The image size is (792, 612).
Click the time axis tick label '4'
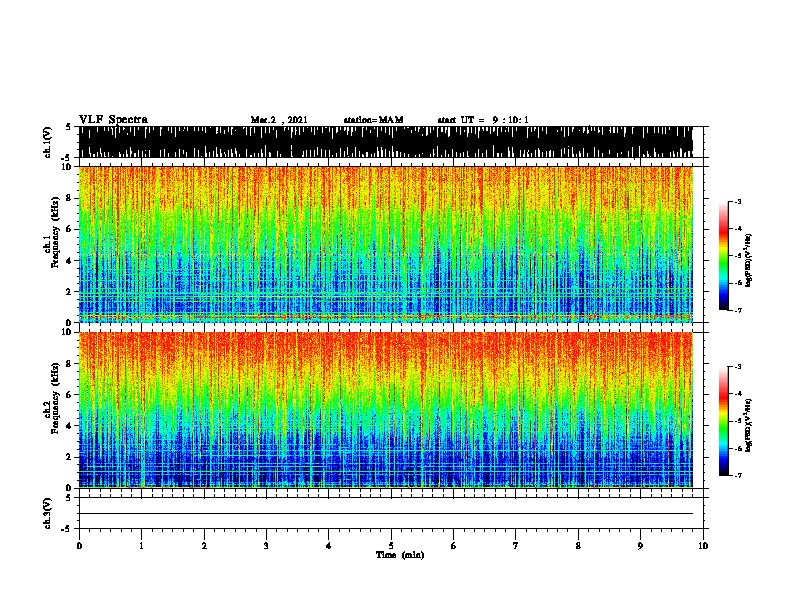tap(329, 546)
